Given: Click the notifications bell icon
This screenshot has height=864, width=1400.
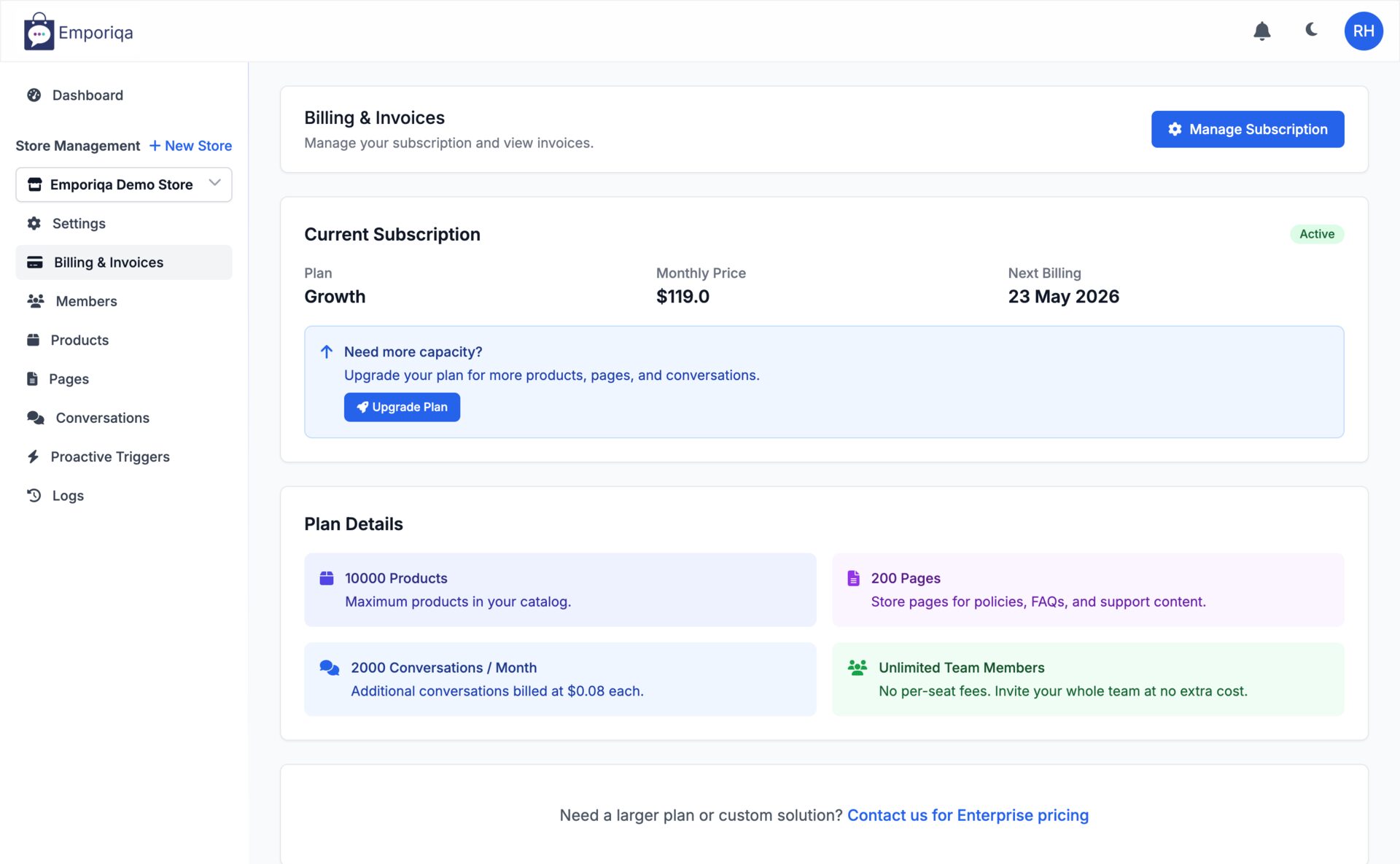Looking at the screenshot, I should pos(1261,31).
